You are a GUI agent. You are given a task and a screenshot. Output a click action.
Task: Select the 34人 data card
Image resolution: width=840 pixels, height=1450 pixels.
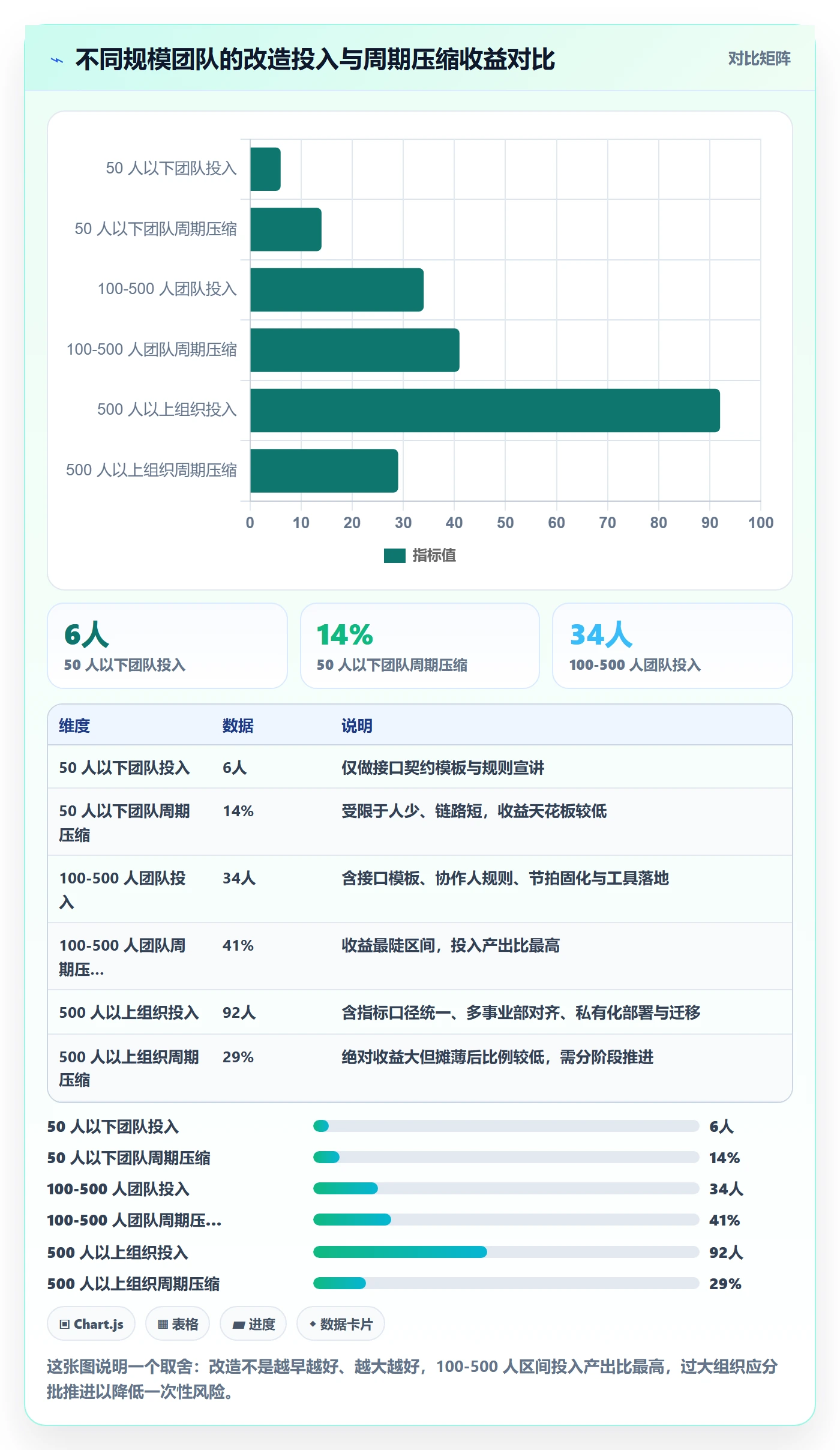click(x=673, y=646)
